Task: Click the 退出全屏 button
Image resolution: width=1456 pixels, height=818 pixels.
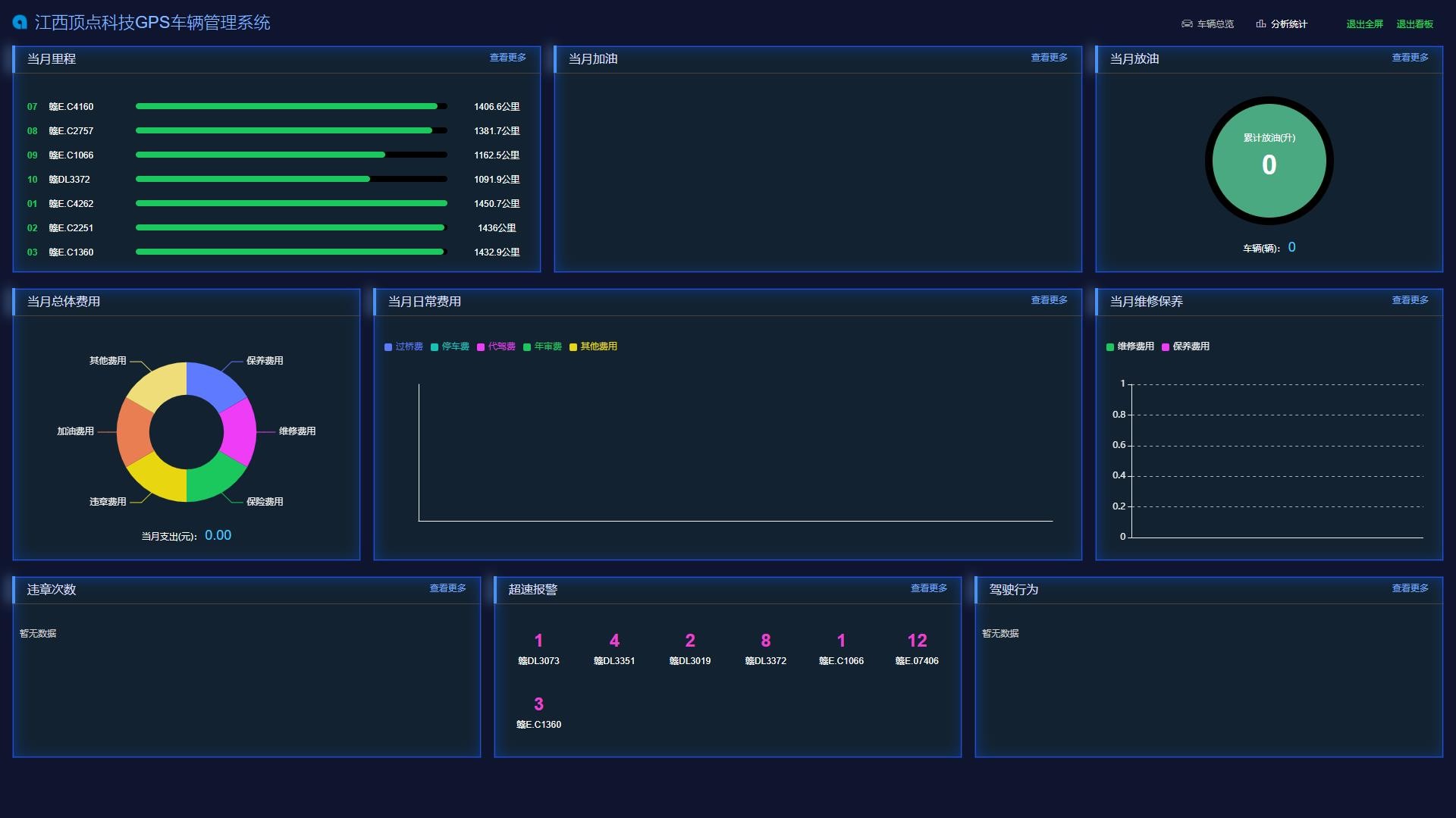Action: click(x=1364, y=24)
